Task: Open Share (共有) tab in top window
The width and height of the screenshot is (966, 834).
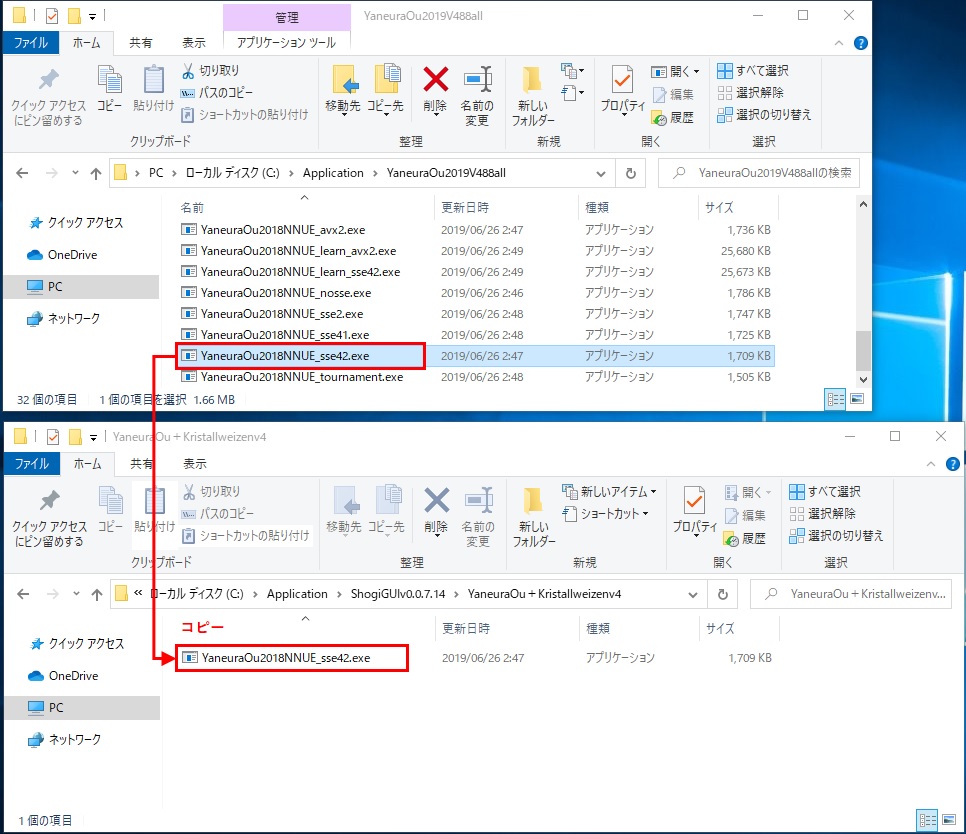Action: tap(140, 43)
